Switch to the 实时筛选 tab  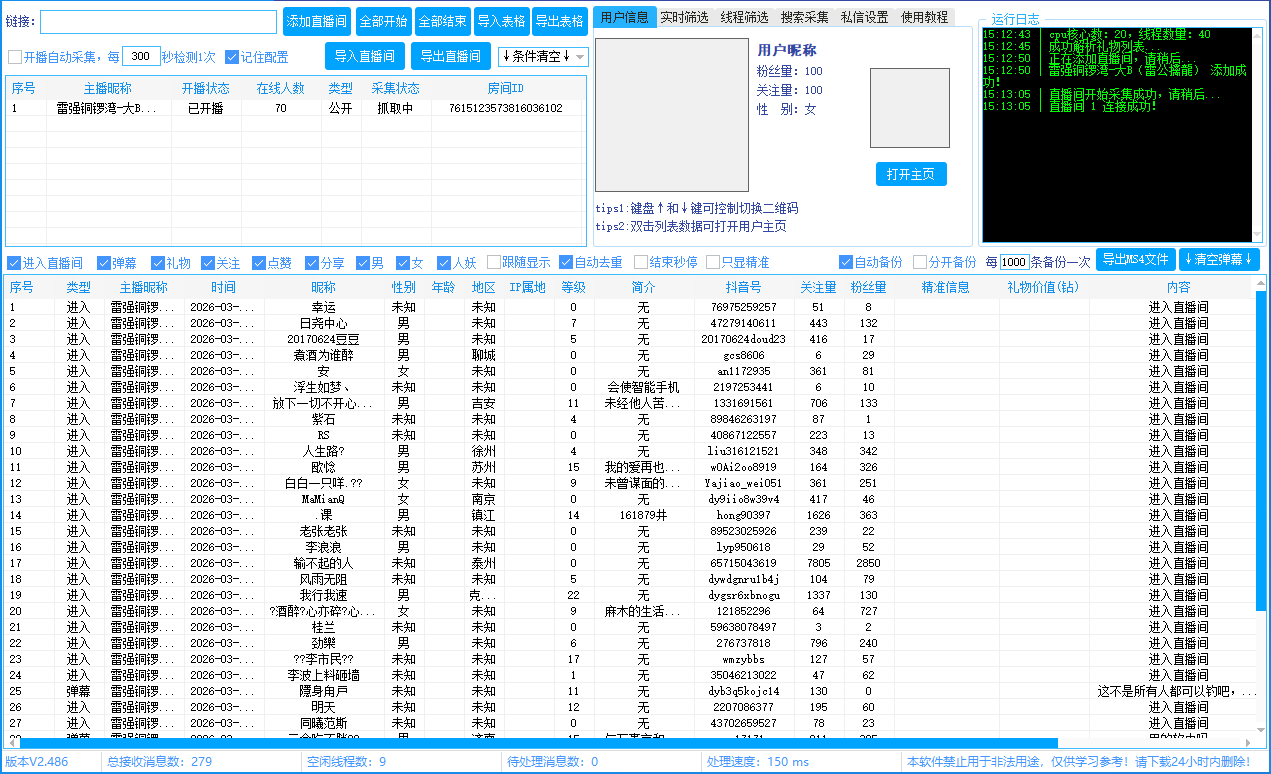(684, 16)
